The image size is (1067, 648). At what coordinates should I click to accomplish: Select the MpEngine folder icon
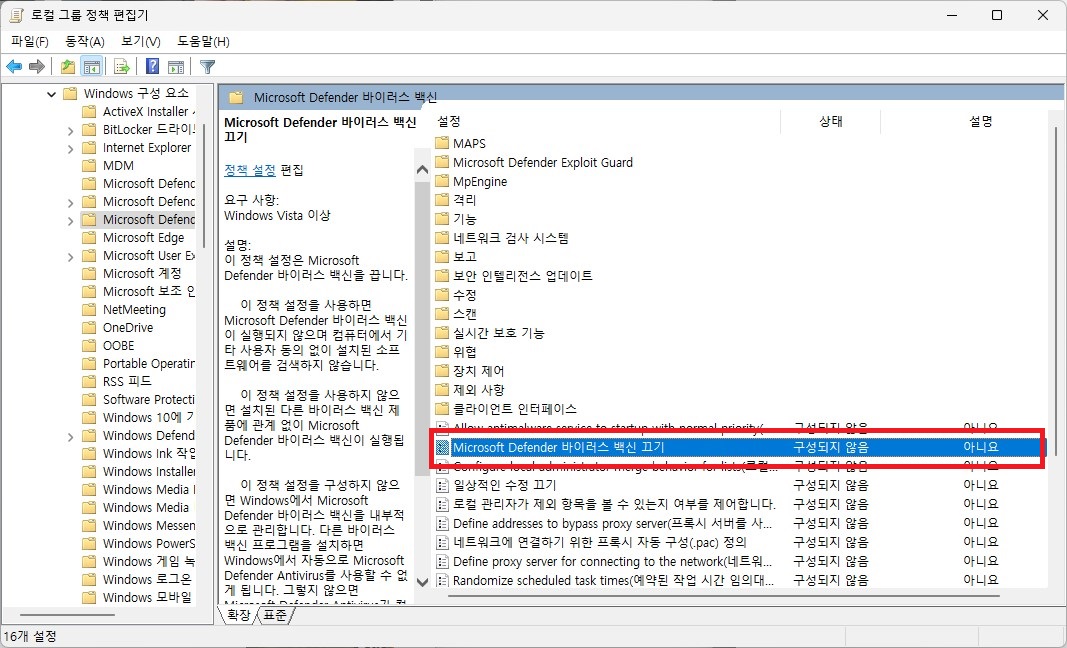point(442,181)
